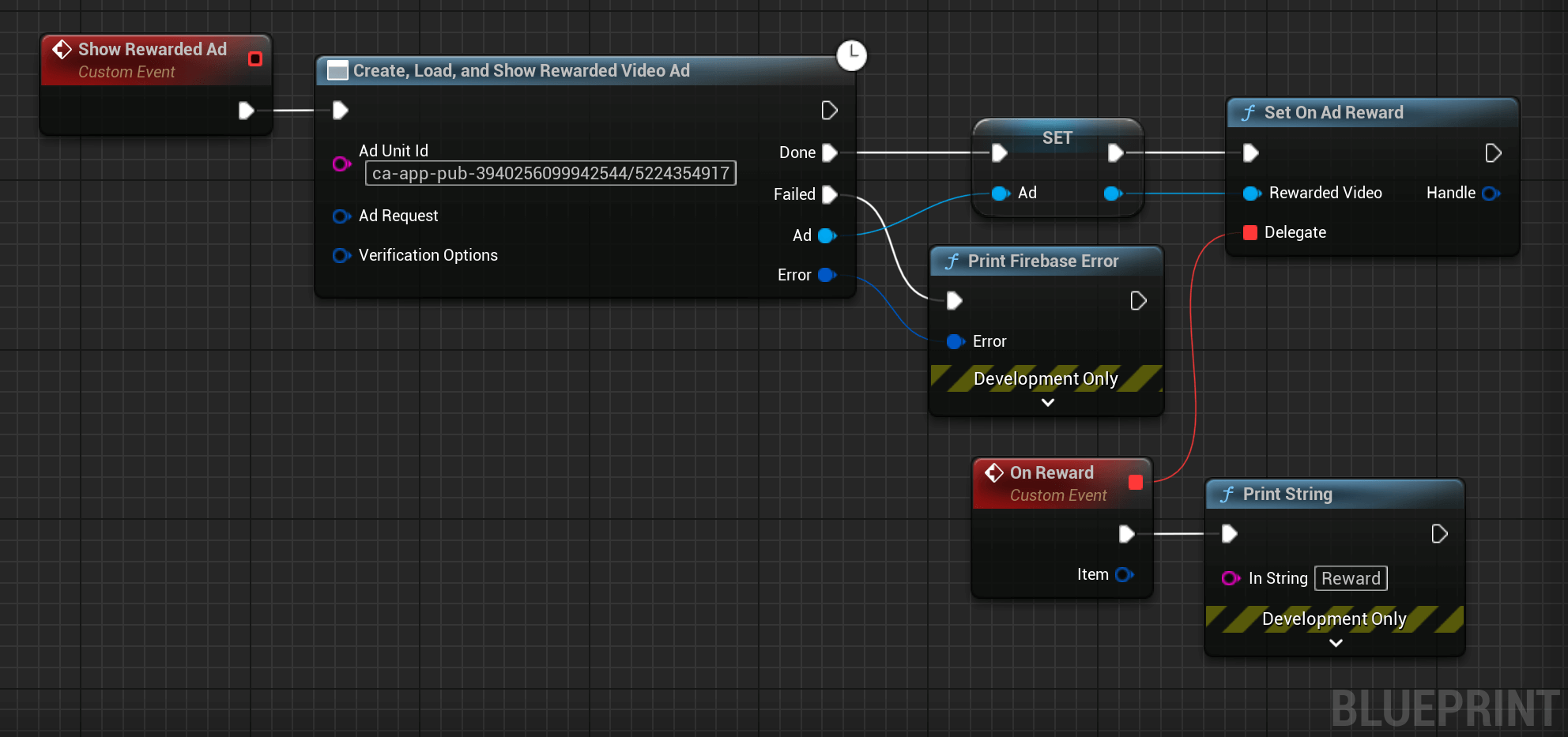Click the SET node exec output pin

(1115, 152)
